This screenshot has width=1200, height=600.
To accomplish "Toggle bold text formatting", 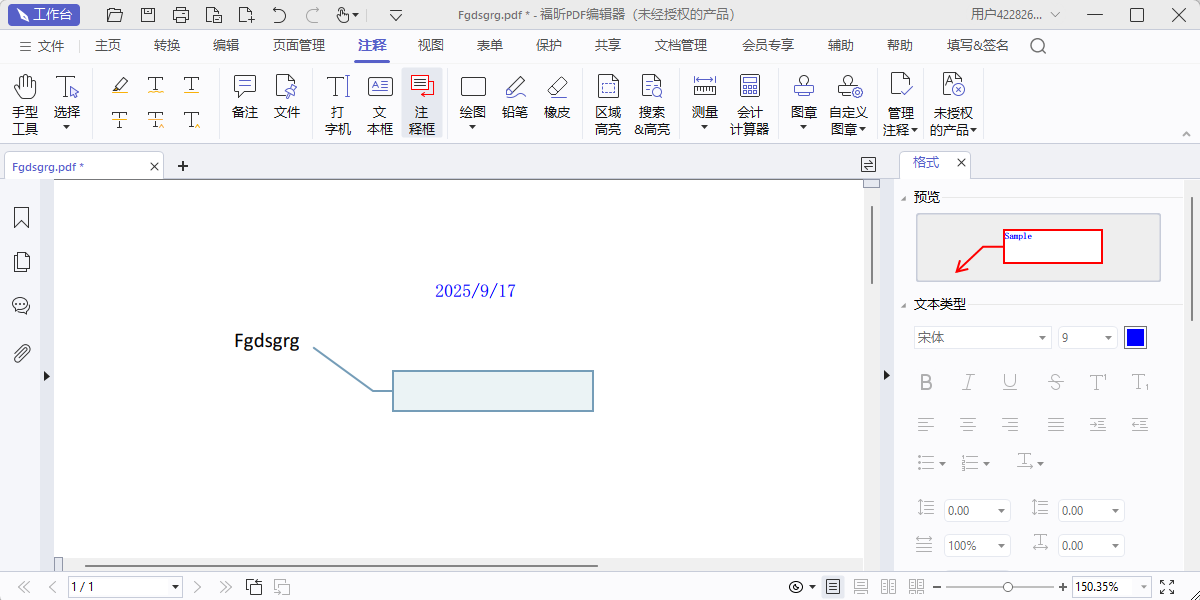I will pos(926,381).
